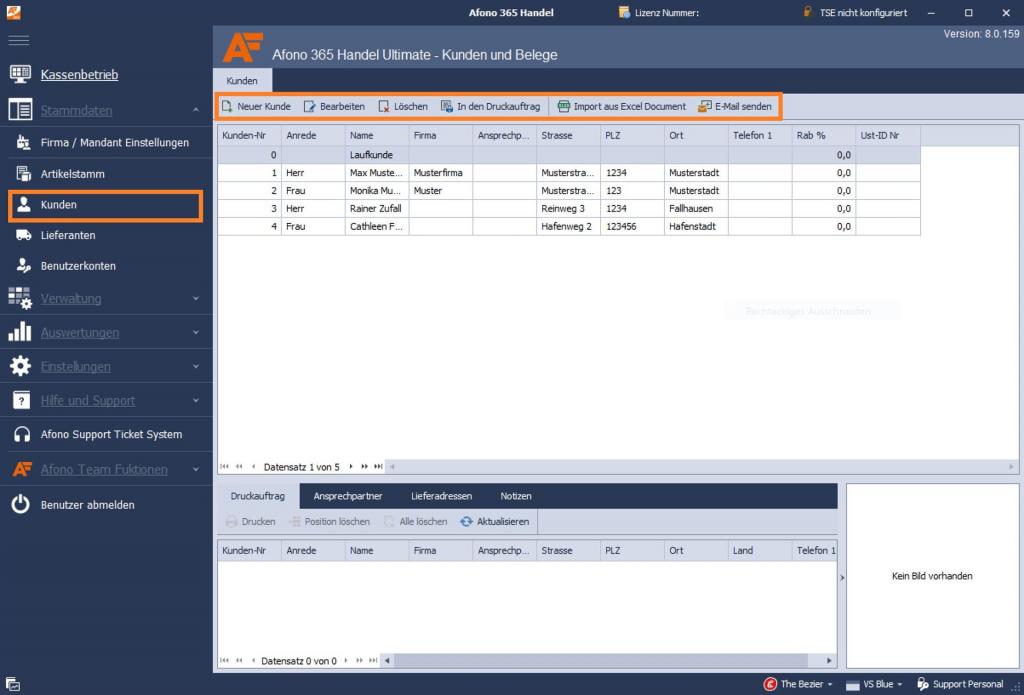Screen dimensions: 1024x695
Task: Click the headset icon for Support Ticket
Action: tap(22, 434)
